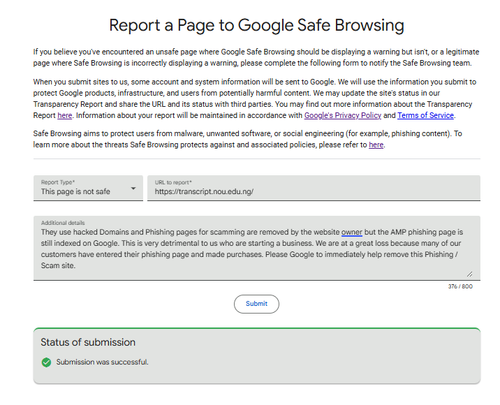Click the paragraph starting "Safe Browsing aims"
The height and width of the screenshot is (405, 500).
(x=247, y=139)
